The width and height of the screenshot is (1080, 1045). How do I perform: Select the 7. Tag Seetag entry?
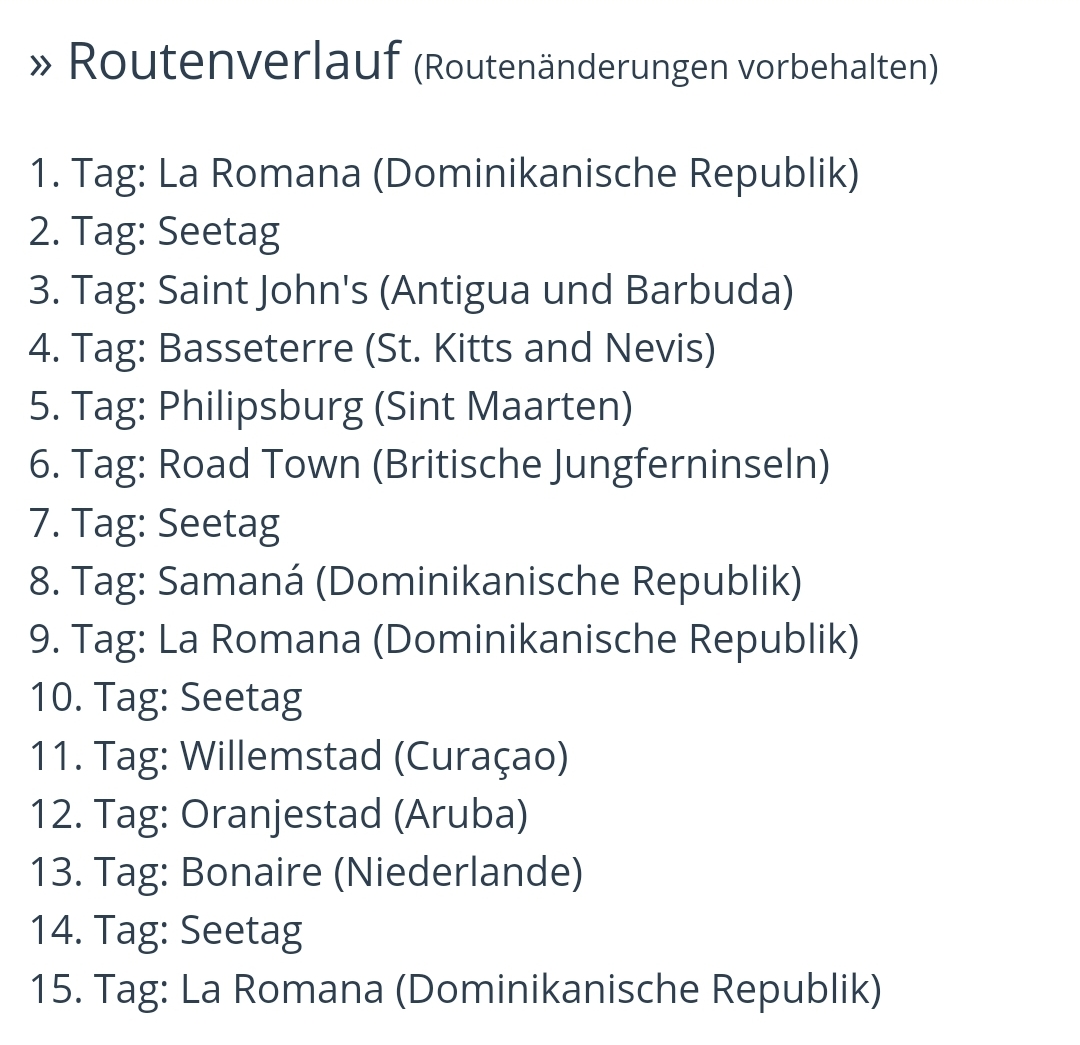154,523
